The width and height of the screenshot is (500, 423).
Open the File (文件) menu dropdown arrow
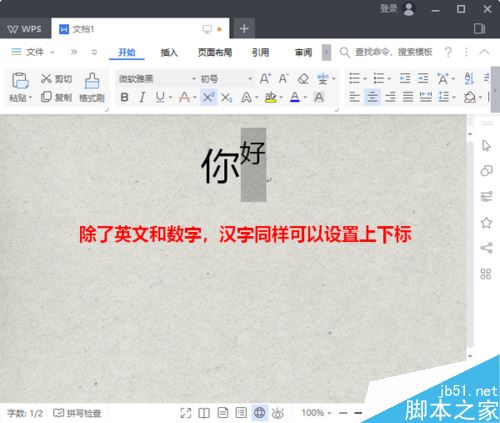[52, 52]
